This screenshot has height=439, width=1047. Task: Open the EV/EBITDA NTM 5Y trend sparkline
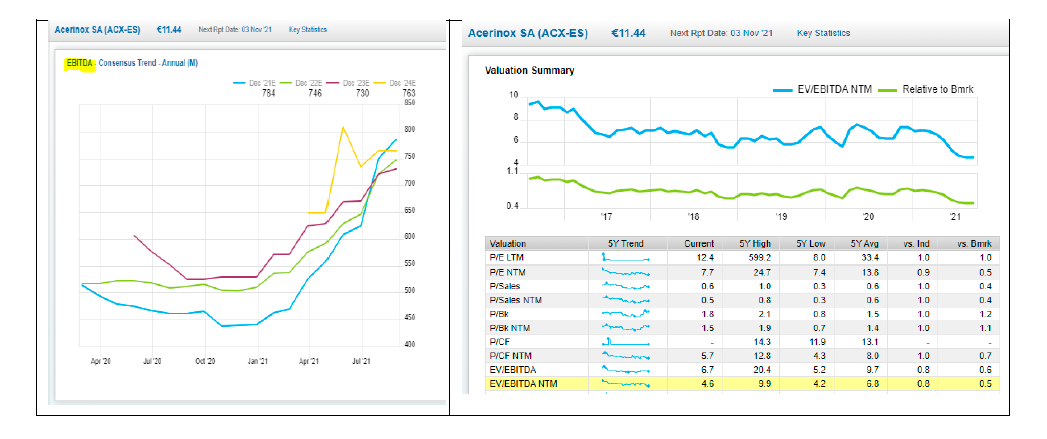click(626, 384)
